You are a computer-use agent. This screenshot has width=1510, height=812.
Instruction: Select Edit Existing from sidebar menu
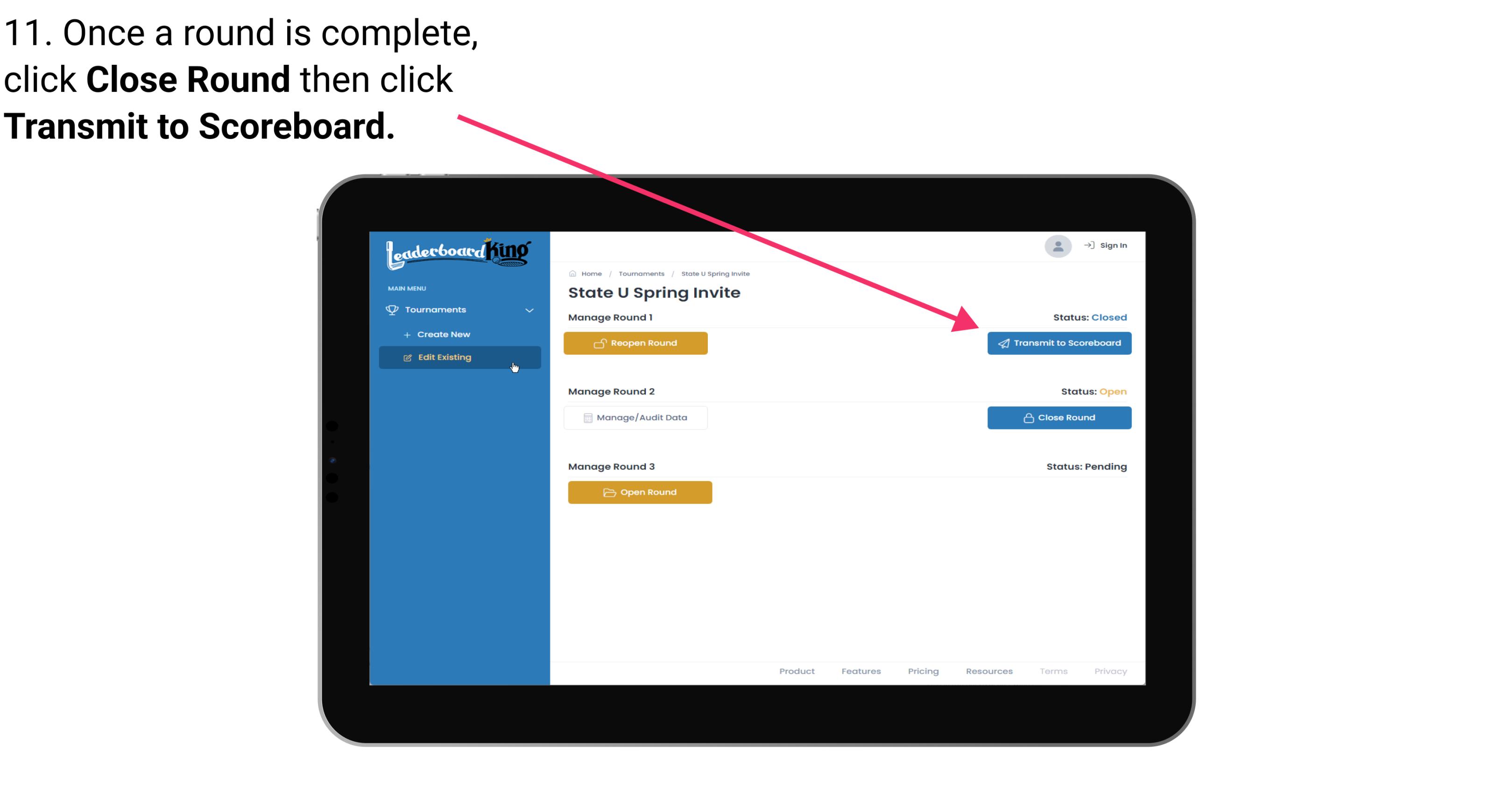point(459,356)
